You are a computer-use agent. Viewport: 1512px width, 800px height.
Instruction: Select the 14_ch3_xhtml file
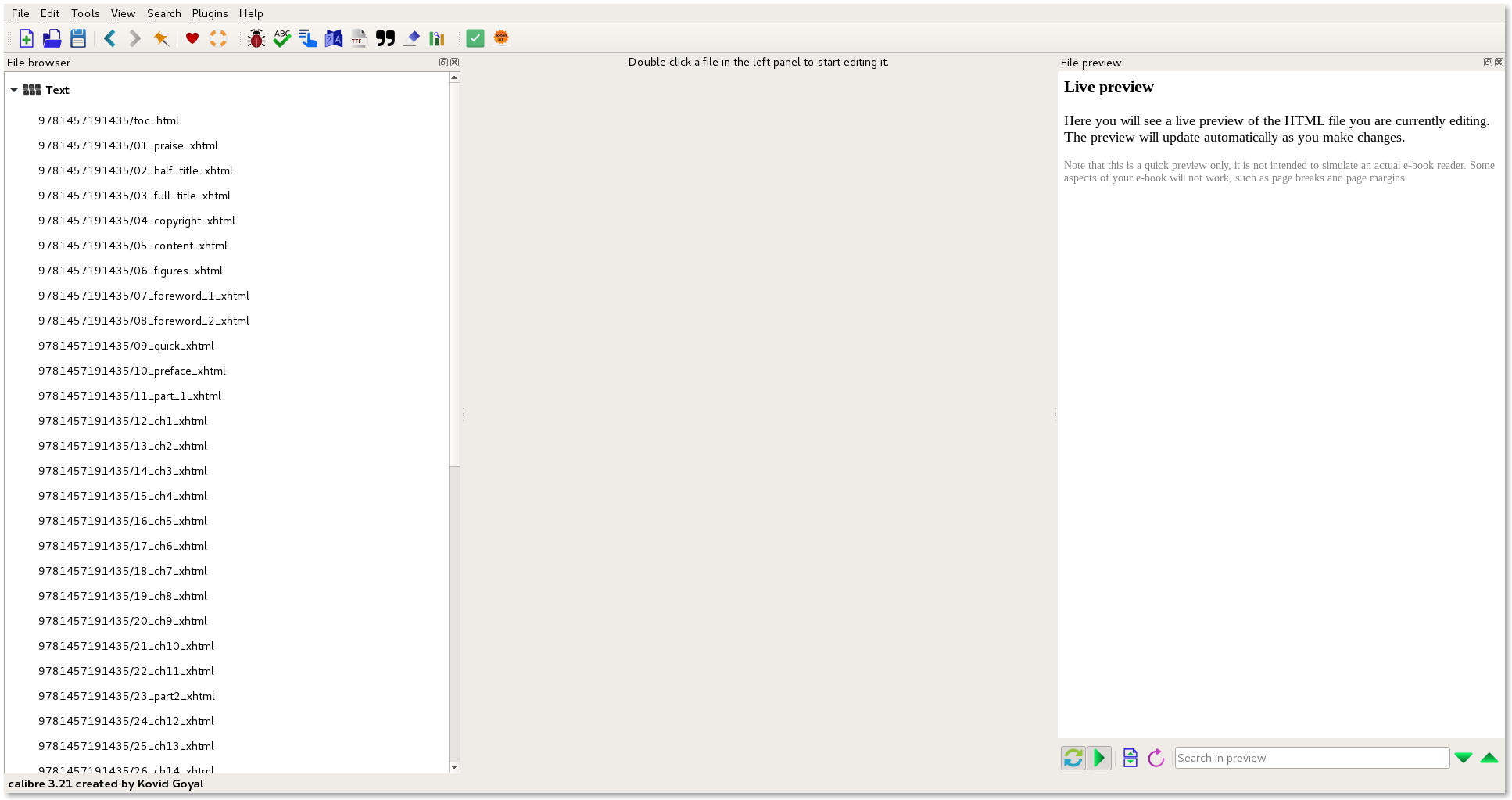click(123, 471)
